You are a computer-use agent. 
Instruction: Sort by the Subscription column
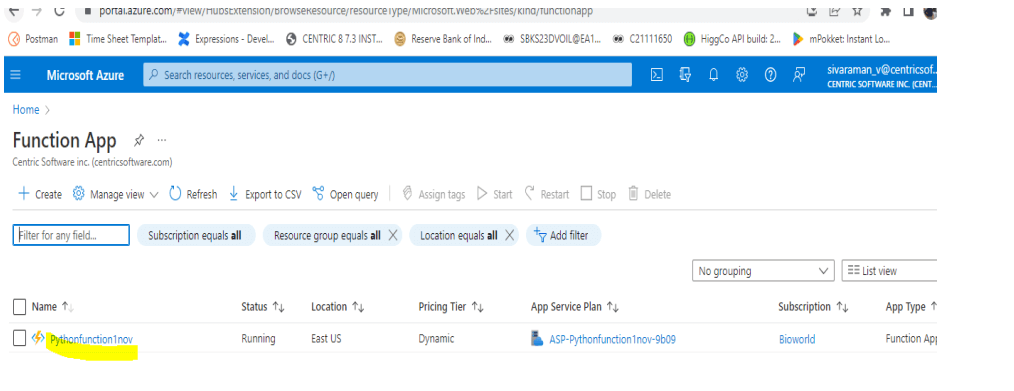(813, 307)
